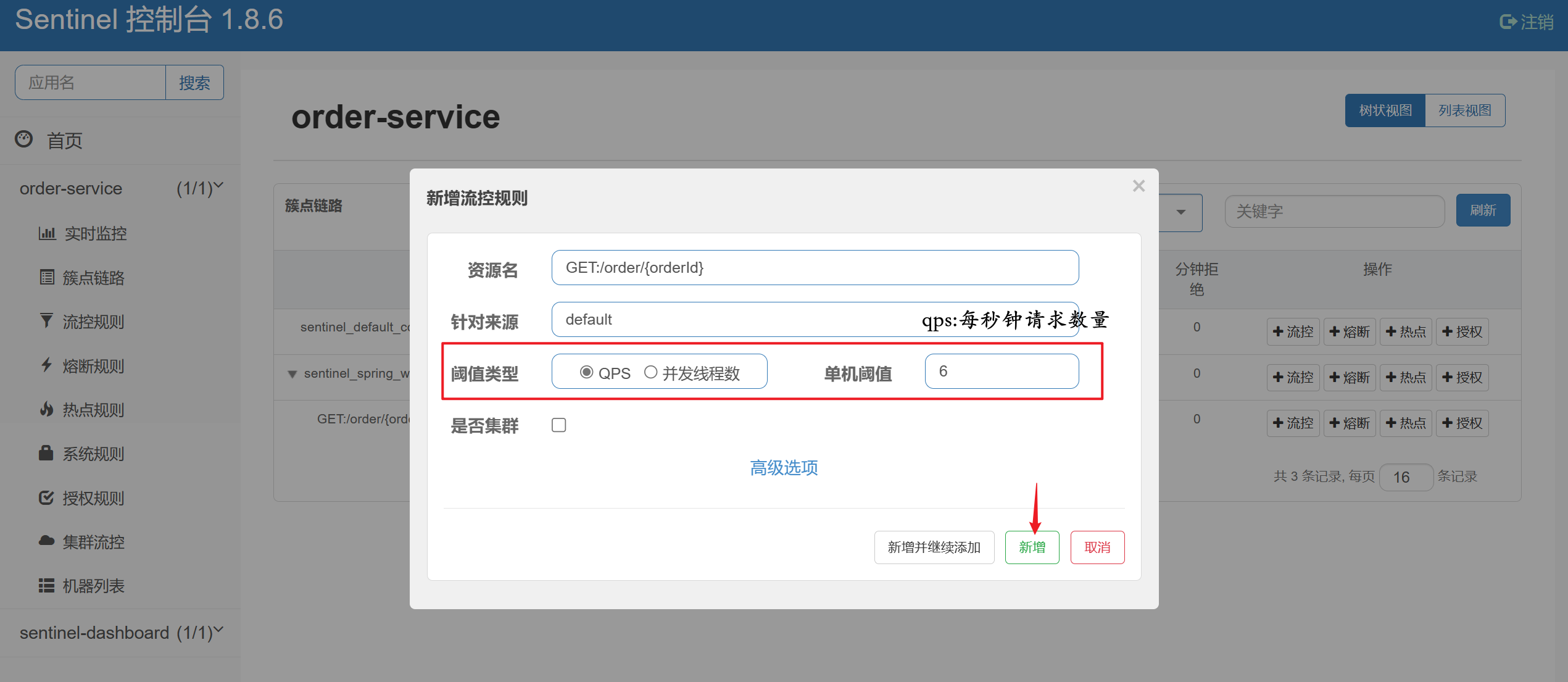Select the GET:/order/{ord resource row text
The image size is (1568, 682).
coord(363,419)
